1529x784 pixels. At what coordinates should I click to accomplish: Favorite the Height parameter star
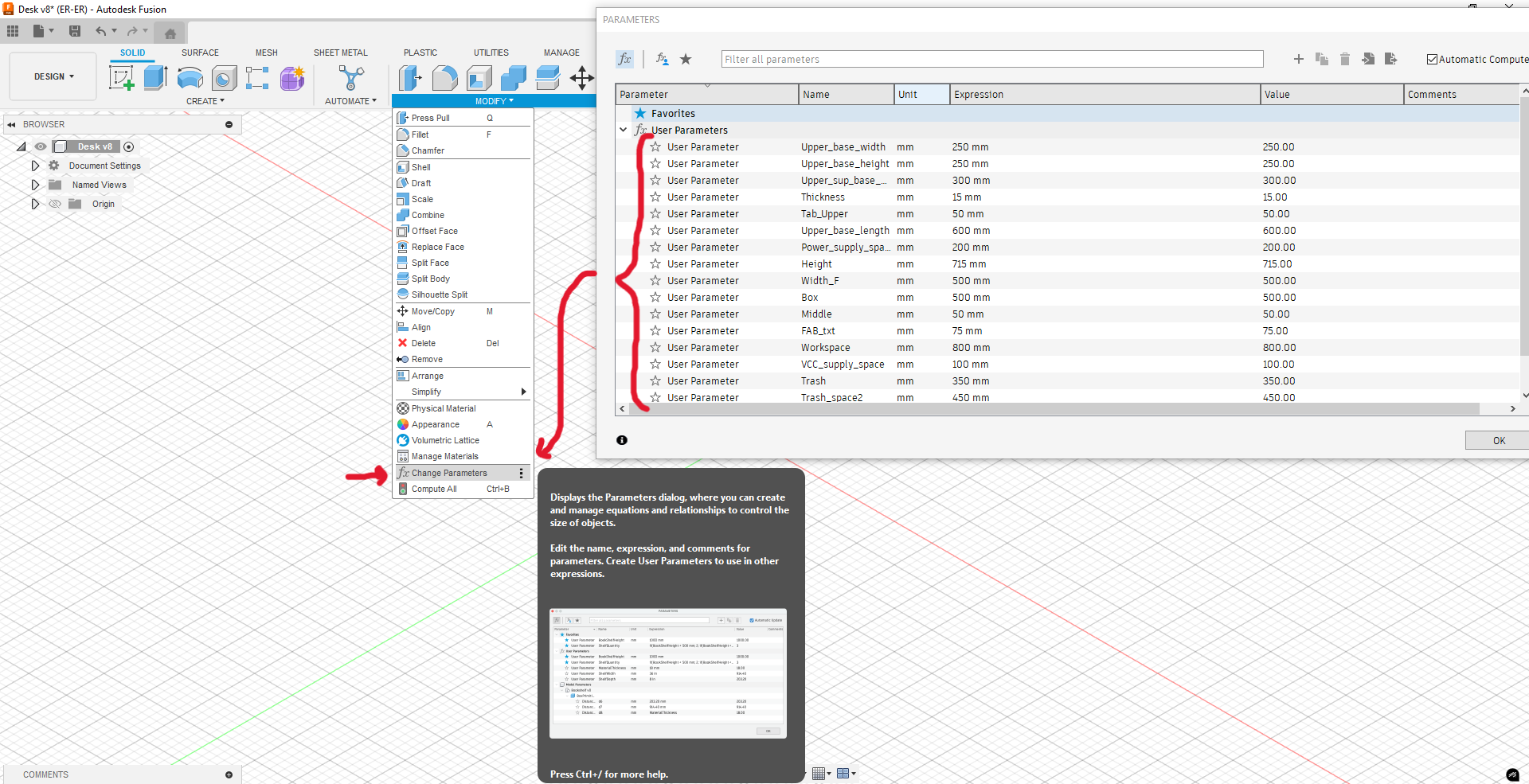point(655,263)
